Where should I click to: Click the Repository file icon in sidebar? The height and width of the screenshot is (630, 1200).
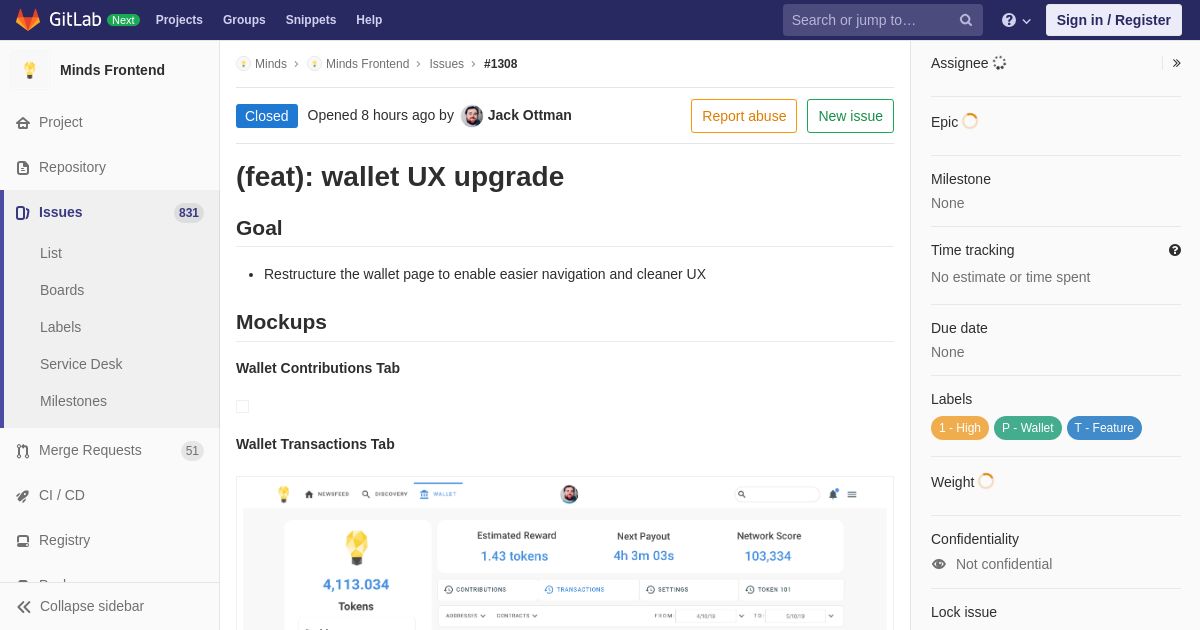pyautogui.click(x=23, y=168)
